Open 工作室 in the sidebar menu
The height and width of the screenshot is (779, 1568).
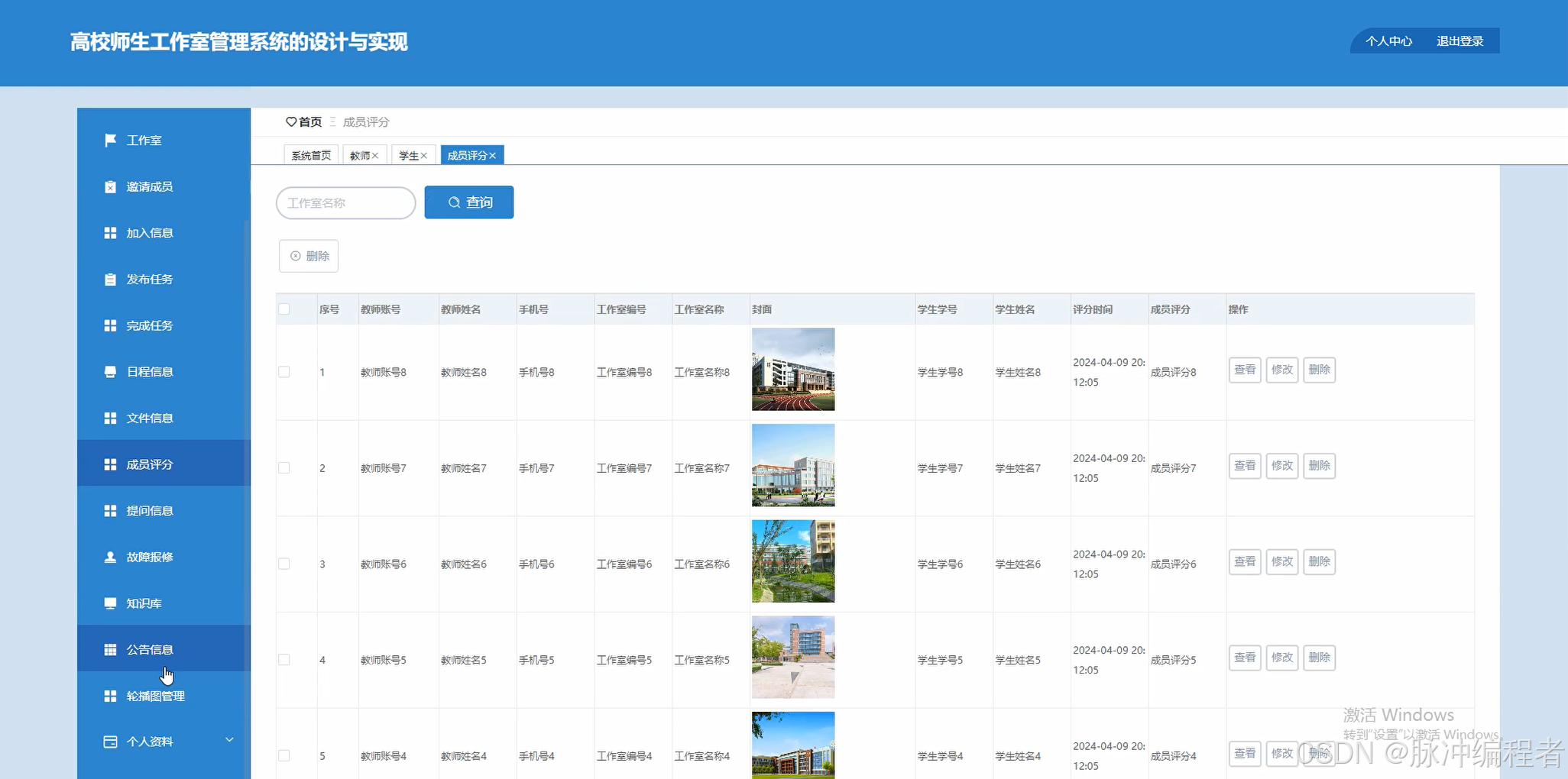coord(164,141)
